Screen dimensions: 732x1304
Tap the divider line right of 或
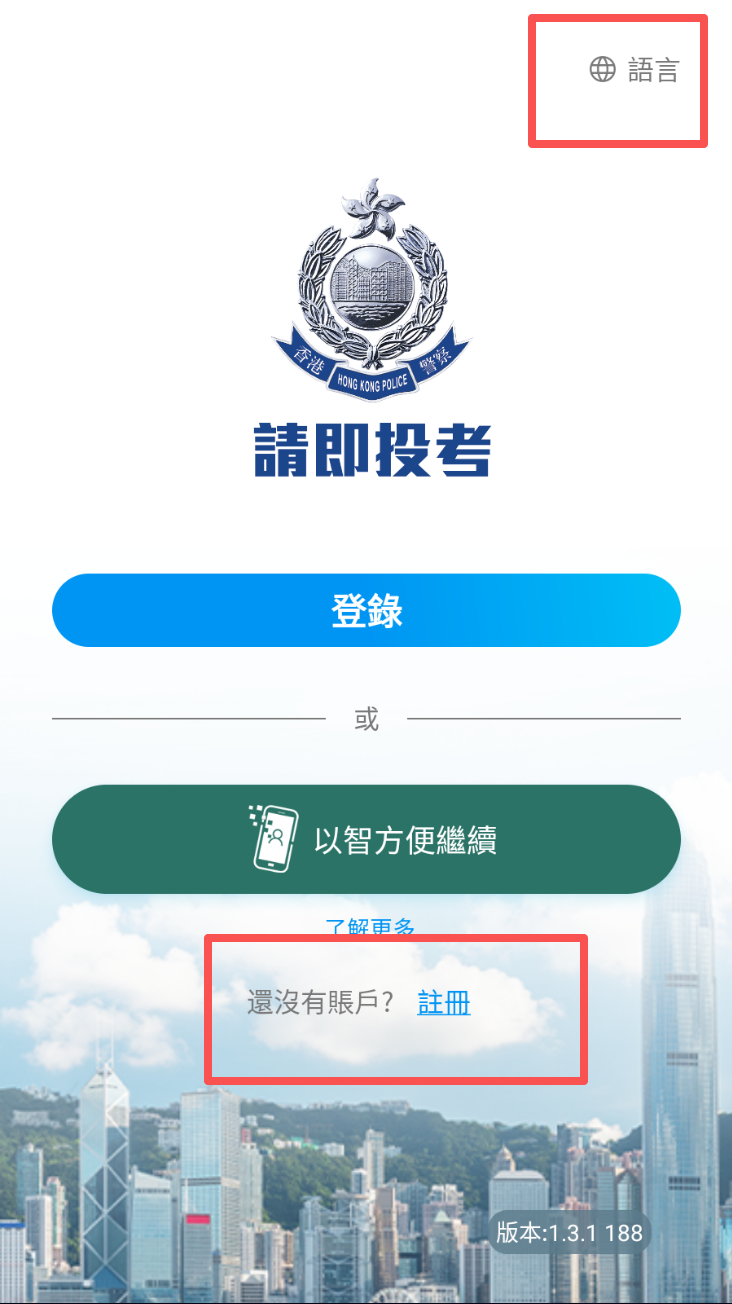(544, 718)
